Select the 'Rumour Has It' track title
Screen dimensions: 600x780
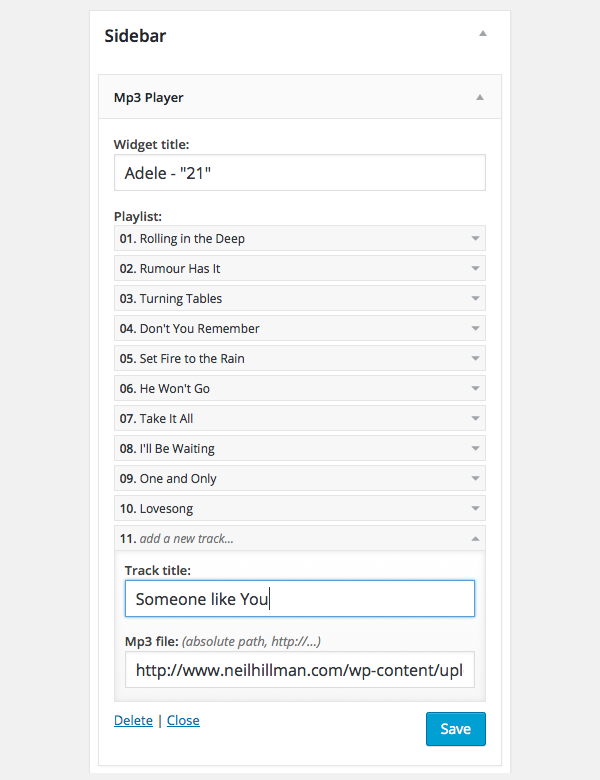(180, 269)
